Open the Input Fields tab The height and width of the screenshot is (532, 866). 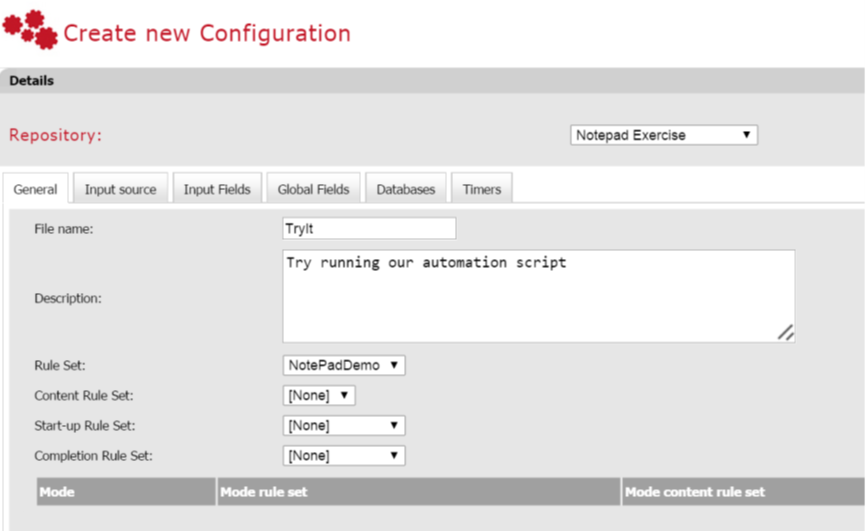point(217,189)
